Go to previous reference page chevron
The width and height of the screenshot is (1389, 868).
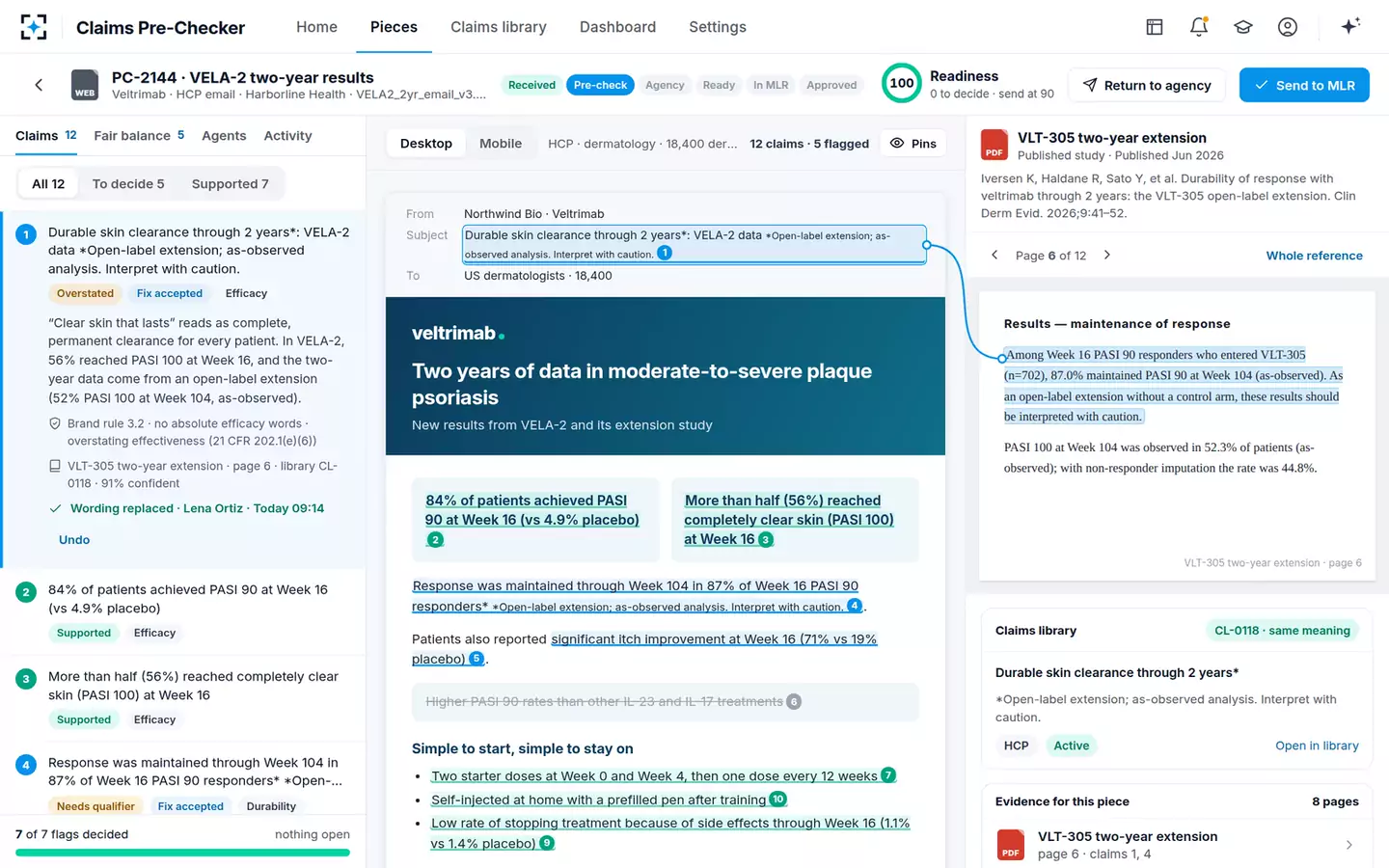[994, 255]
